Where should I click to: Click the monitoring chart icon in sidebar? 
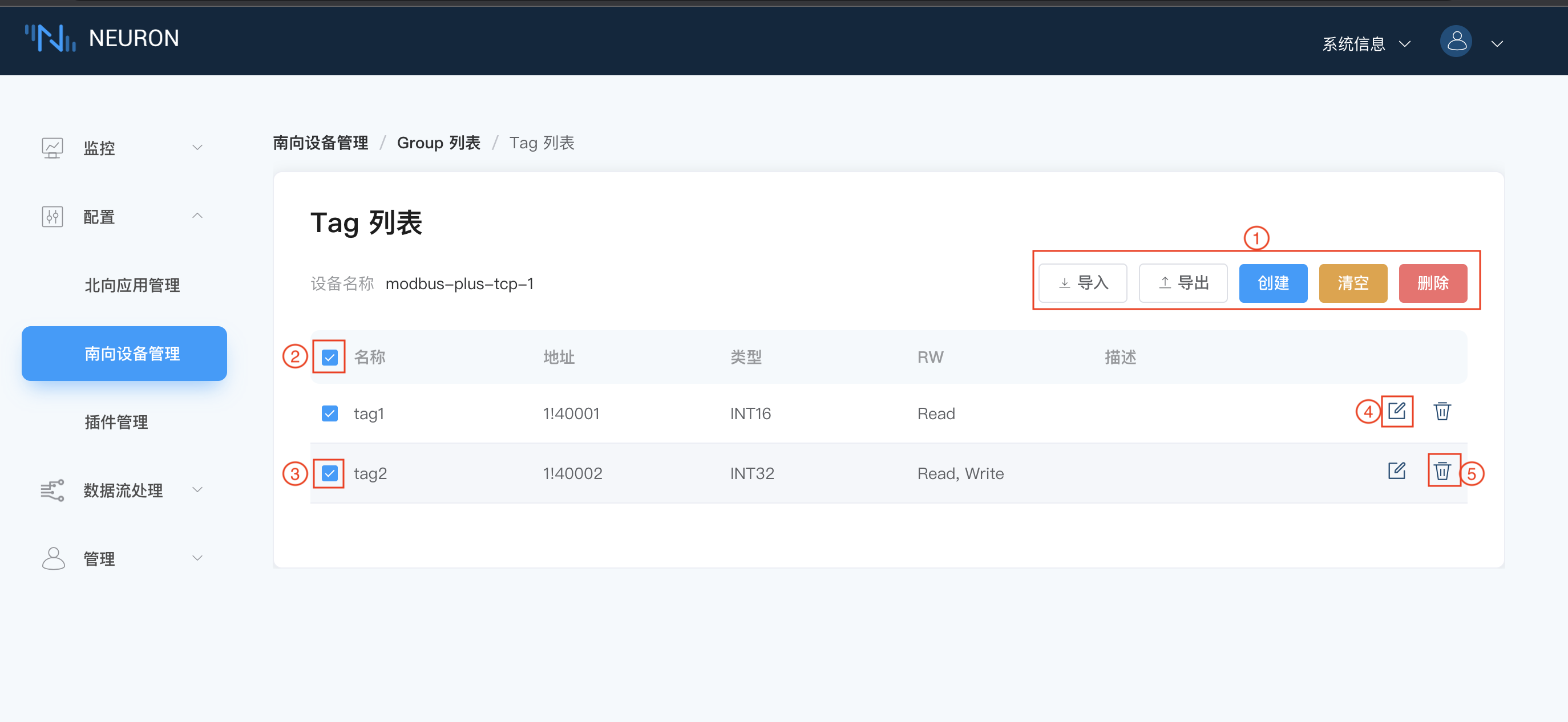tap(52, 148)
